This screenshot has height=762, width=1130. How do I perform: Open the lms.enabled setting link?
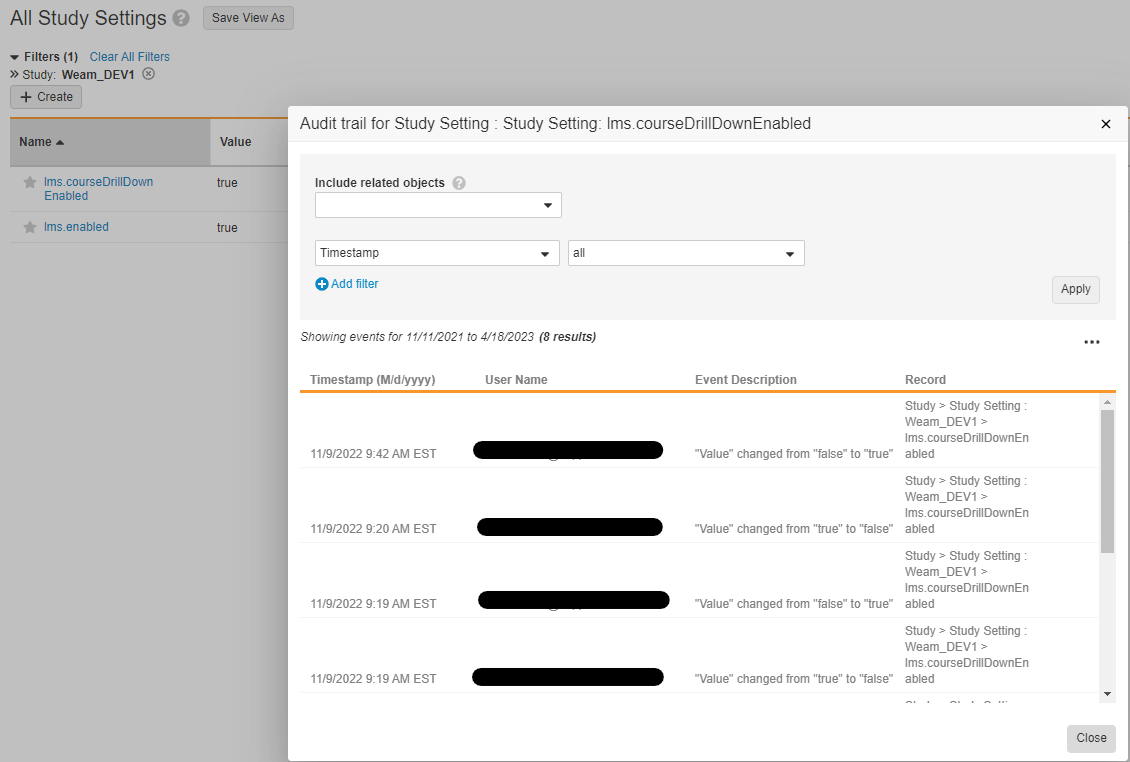76,227
